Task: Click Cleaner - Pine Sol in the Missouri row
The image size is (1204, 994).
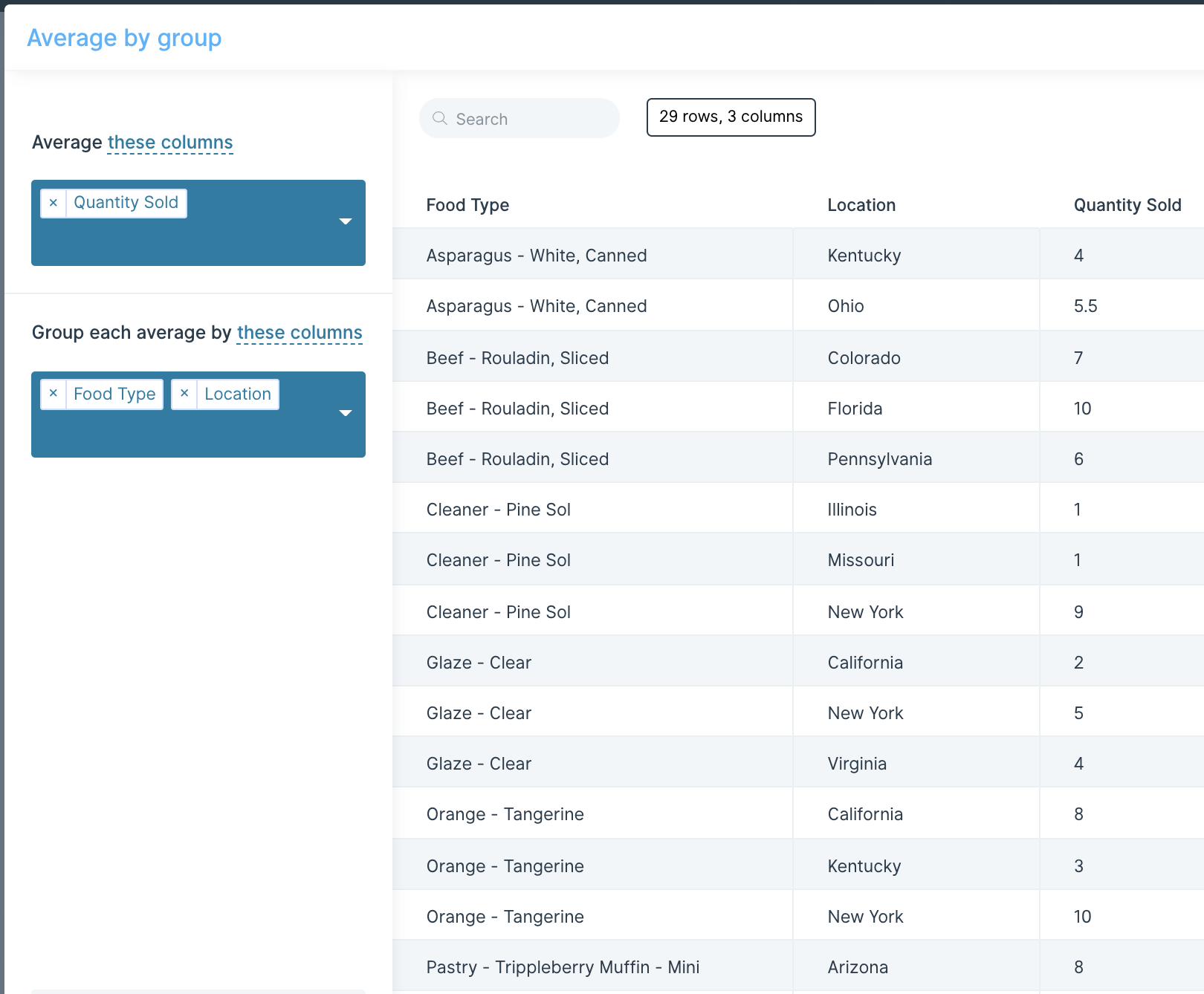Action: [499, 560]
